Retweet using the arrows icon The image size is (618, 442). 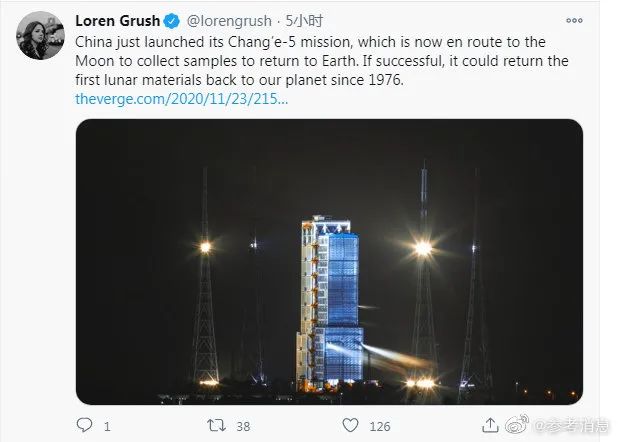tap(214, 425)
